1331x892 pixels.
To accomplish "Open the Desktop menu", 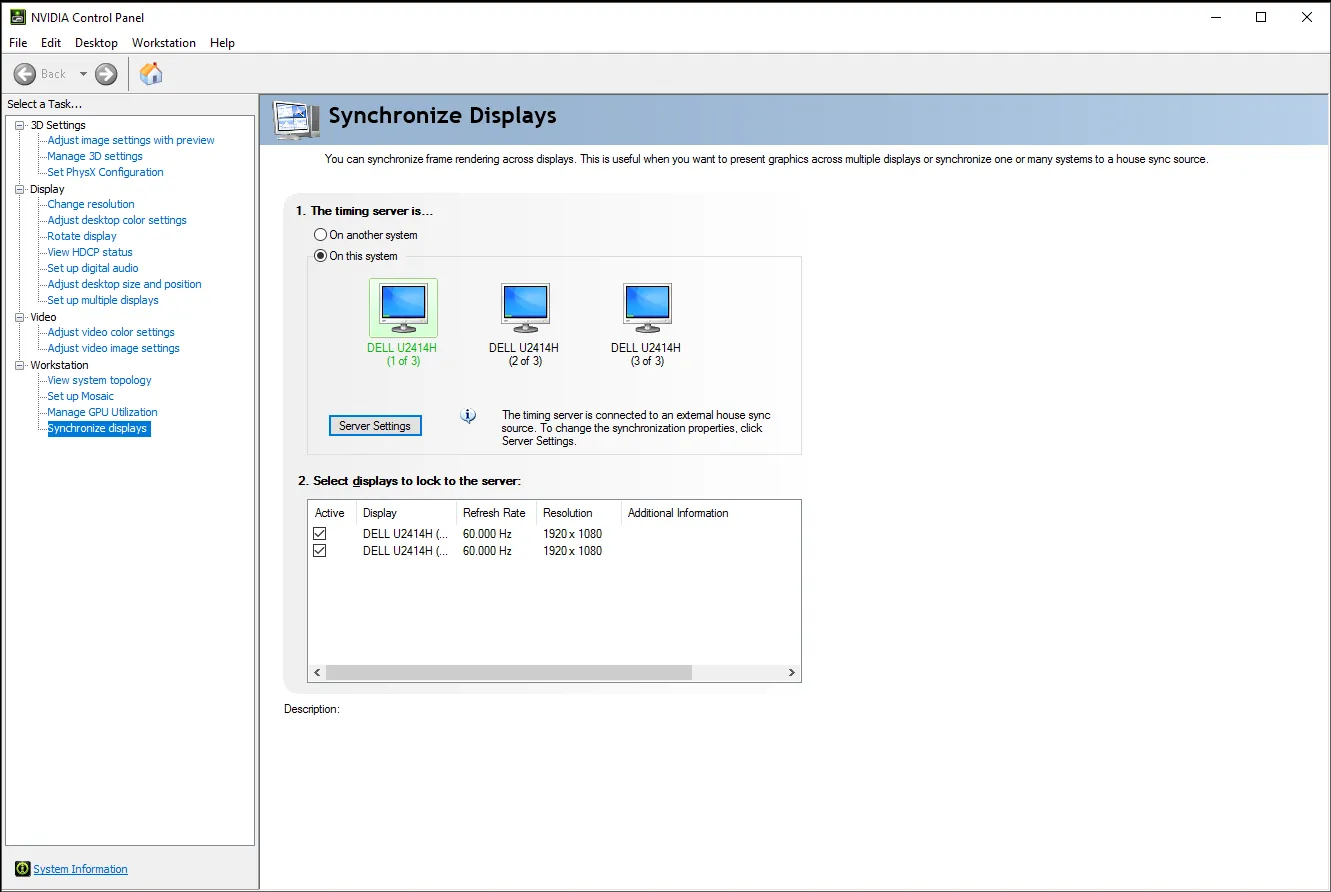I will click(96, 43).
